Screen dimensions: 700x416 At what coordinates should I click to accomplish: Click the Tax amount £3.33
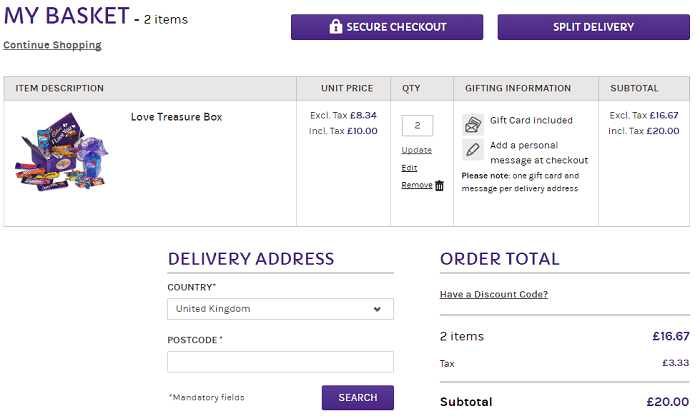tap(675, 362)
